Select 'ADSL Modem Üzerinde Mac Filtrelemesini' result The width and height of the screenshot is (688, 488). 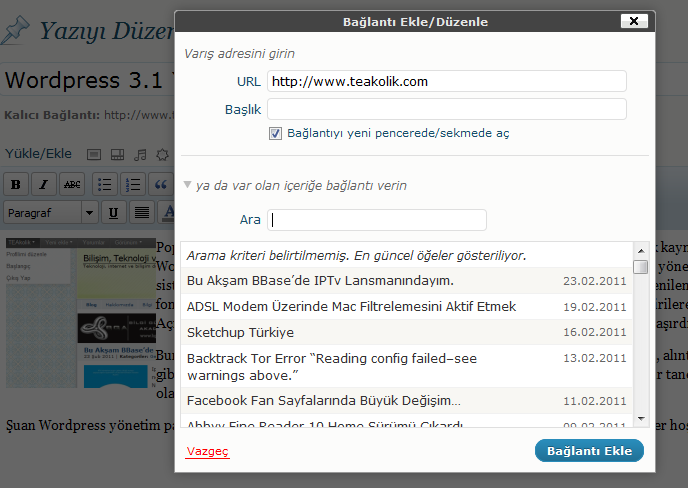point(407,307)
